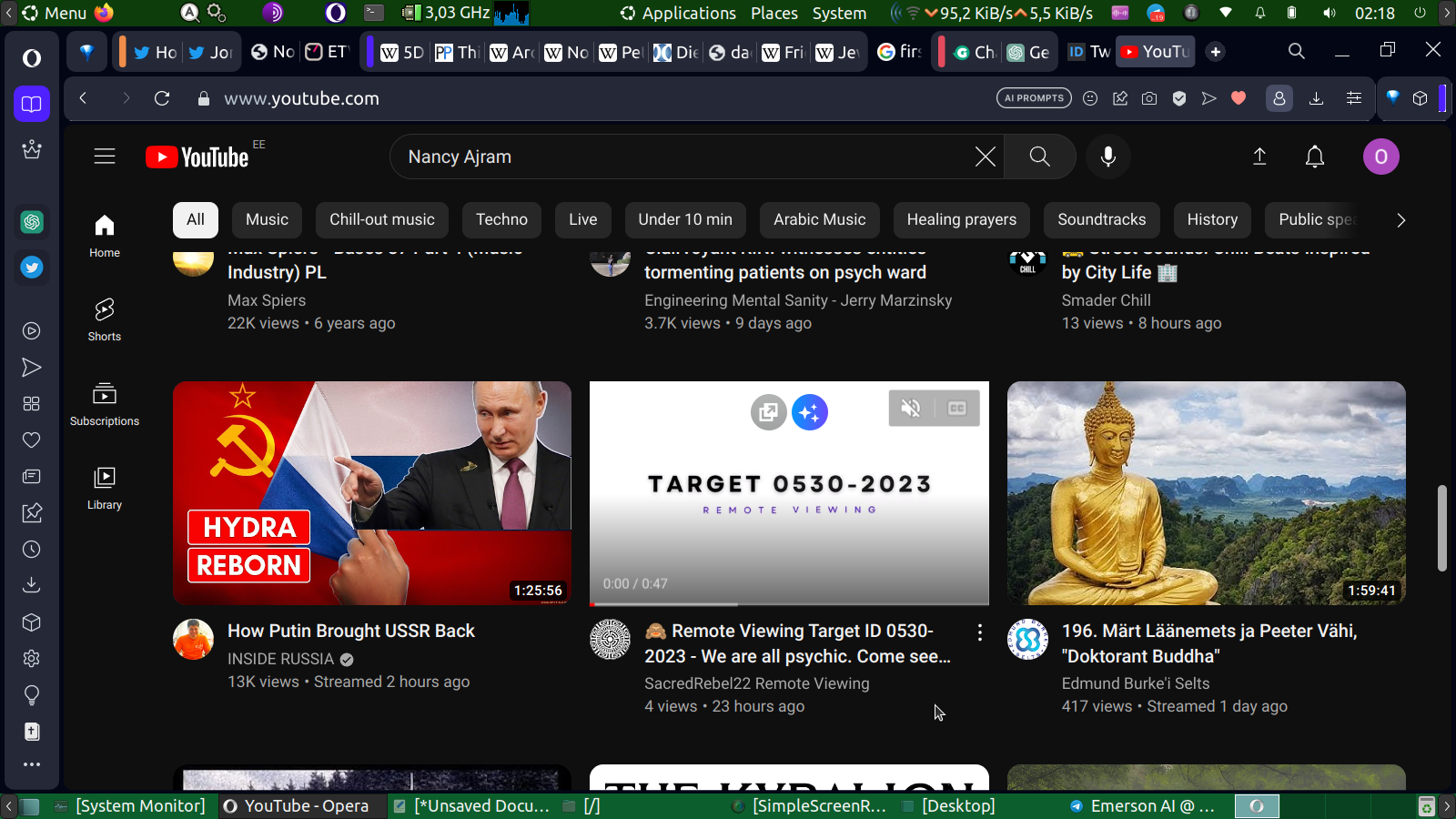Open Opera easy setup sliders icon
Screen dimensions: 1456x819
tap(1354, 98)
